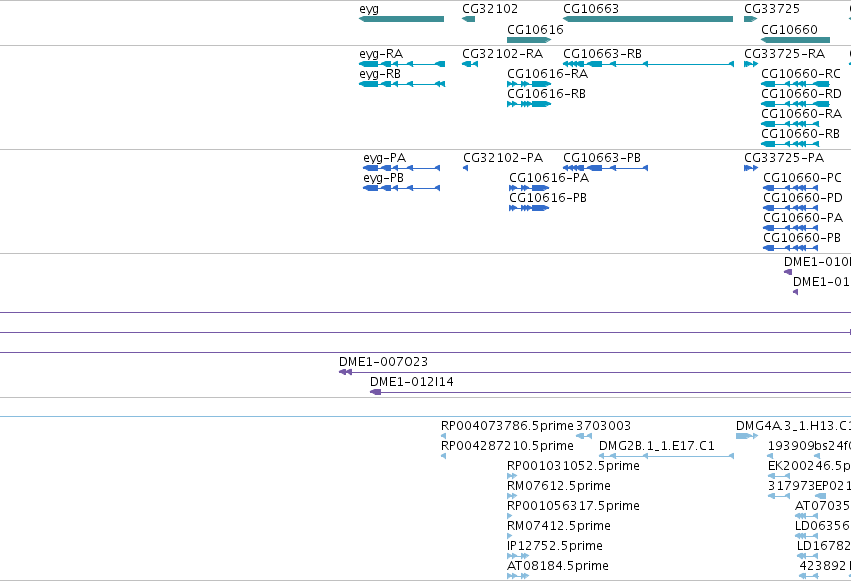Click the CG10663-RB label
This screenshot has height=581, width=851.
(x=602, y=54)
